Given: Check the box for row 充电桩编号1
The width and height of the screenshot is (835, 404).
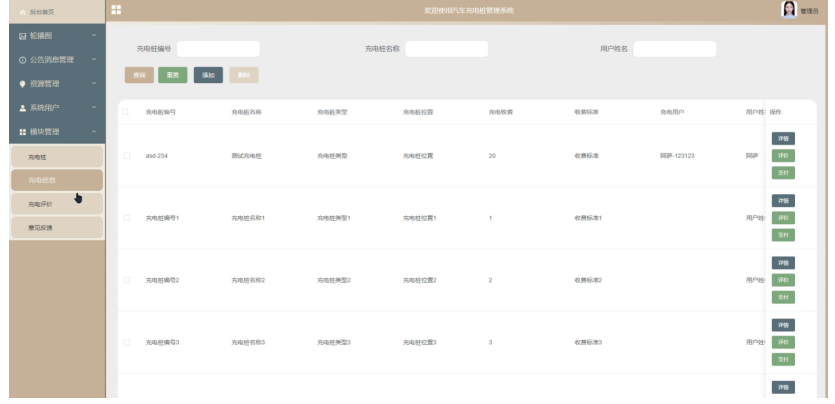Looking at the screenshot, I should click(x=127, y=218).
